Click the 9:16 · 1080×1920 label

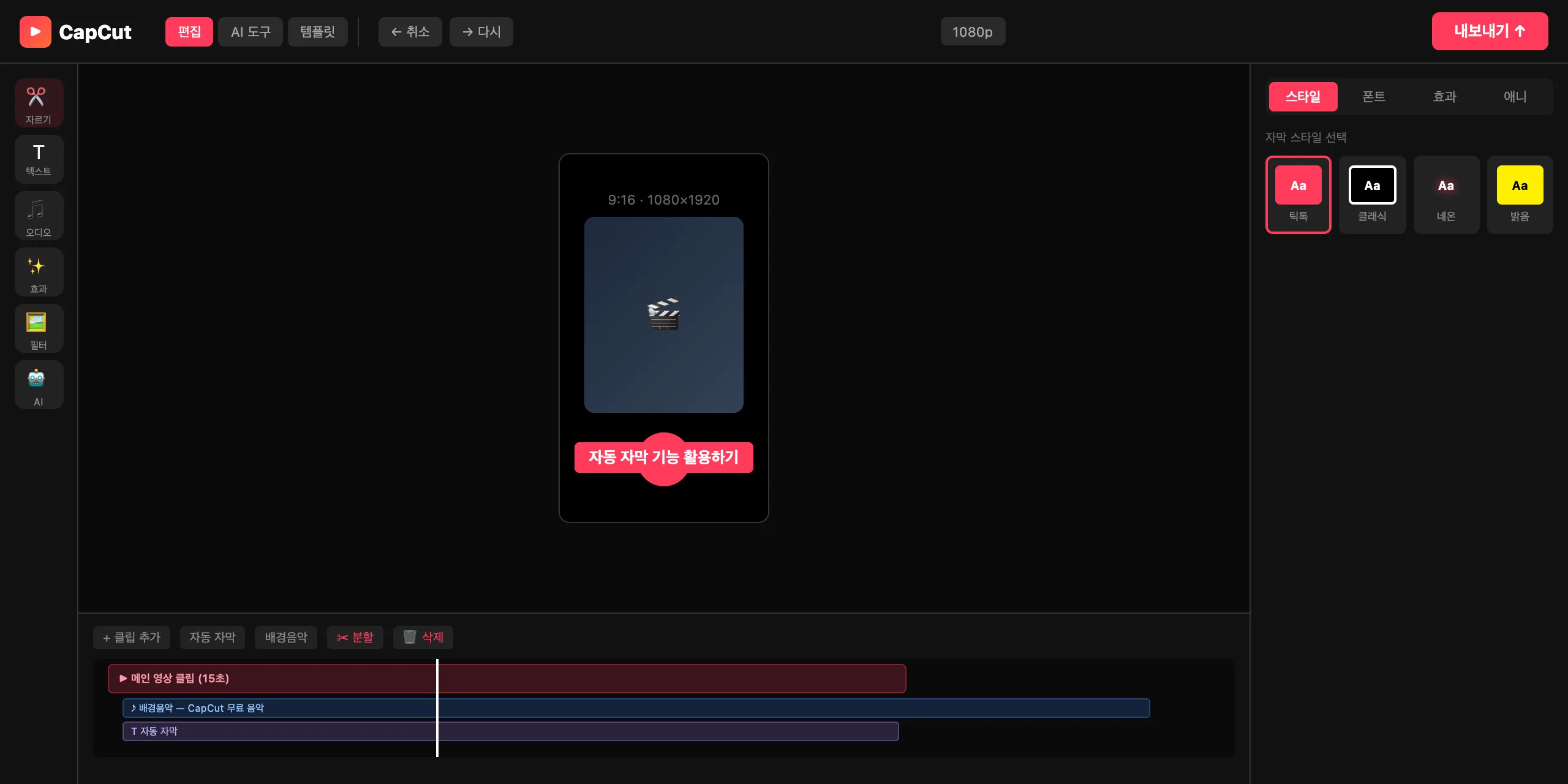[x=664, y=200]
